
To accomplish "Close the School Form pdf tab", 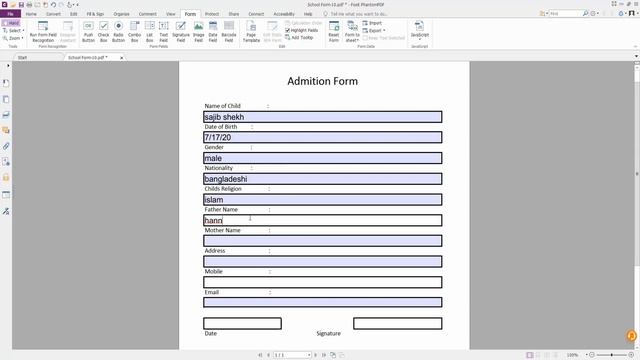I will click(122, 58).
